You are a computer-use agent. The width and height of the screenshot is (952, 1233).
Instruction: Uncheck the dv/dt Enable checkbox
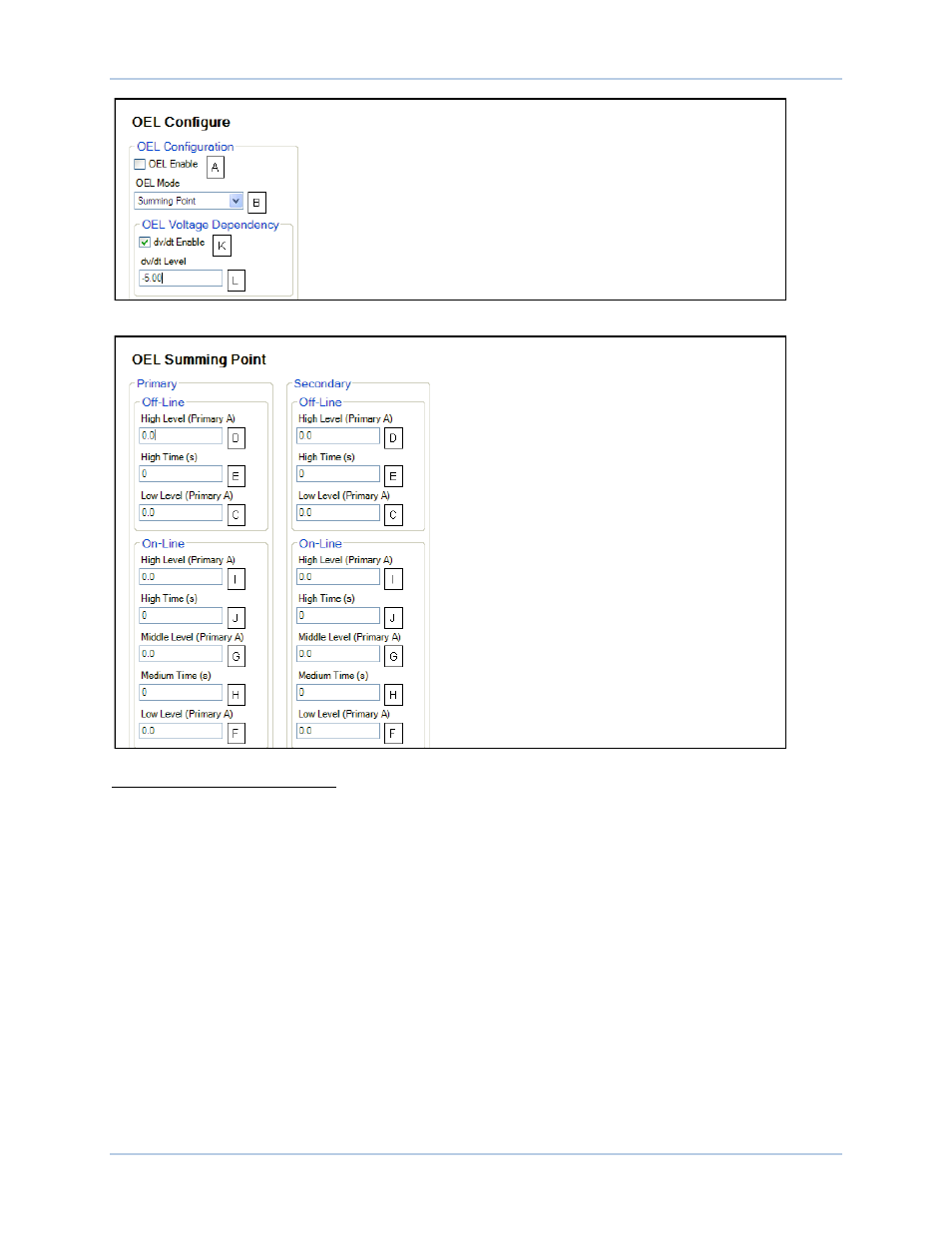pyautogui.click(x=145, y=243)
